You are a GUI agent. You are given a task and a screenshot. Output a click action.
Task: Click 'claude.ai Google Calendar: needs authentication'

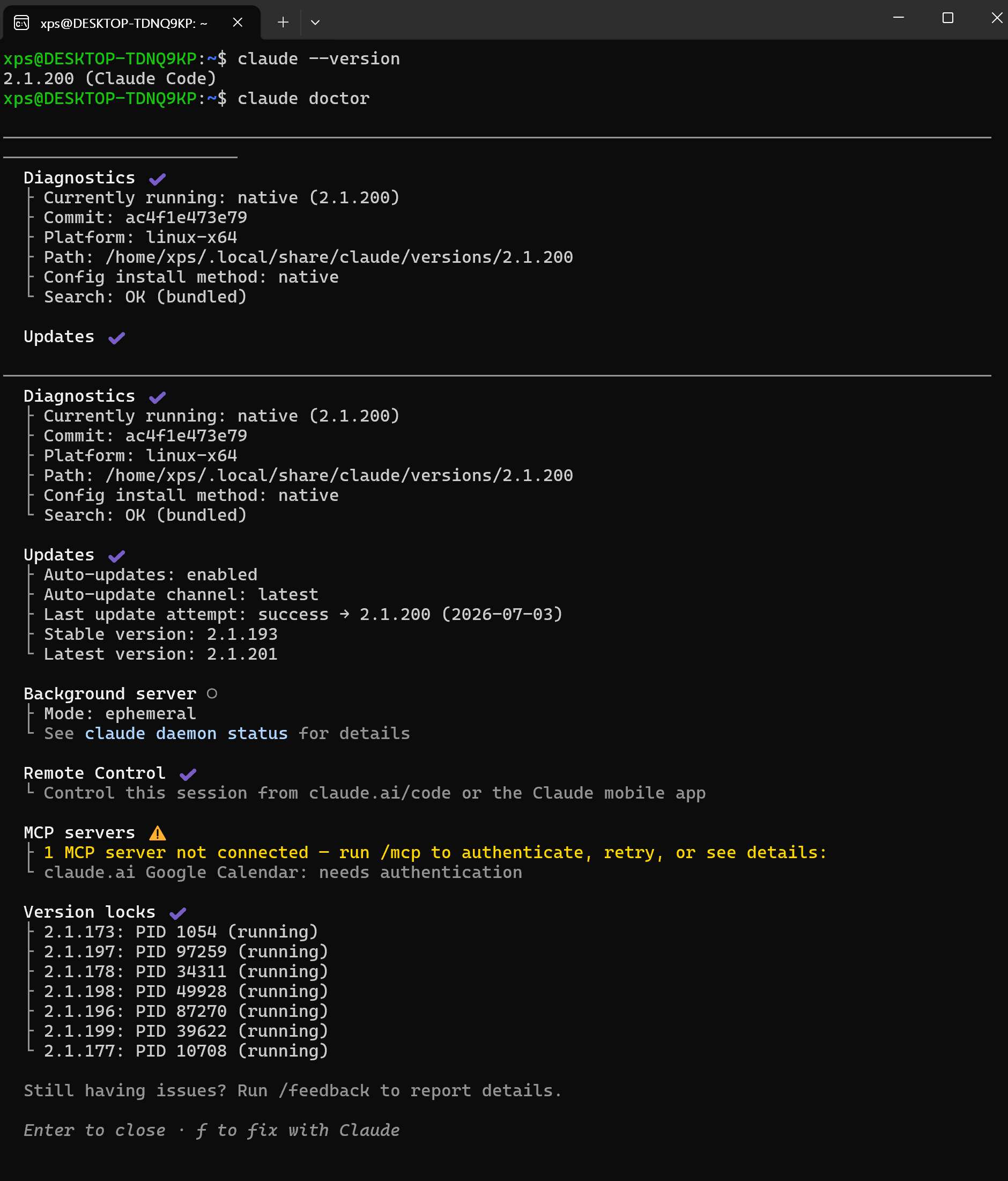point(283,873)
